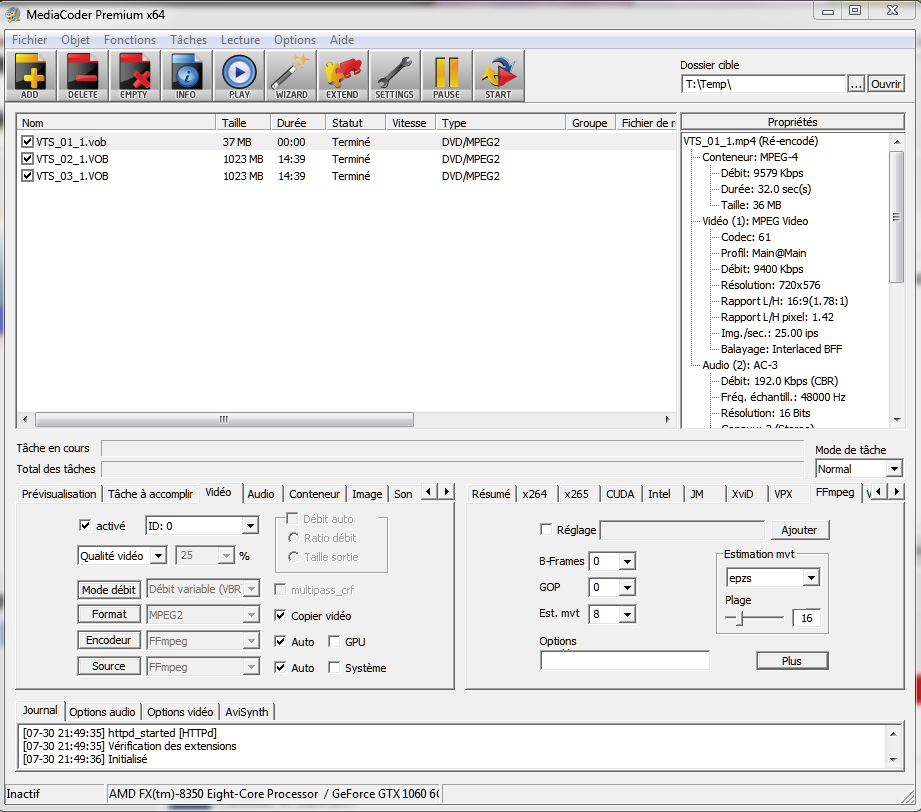921x812 pixels.
Task: Toggle the Auto checkbox next to GPU
Action: click(280, 641)
